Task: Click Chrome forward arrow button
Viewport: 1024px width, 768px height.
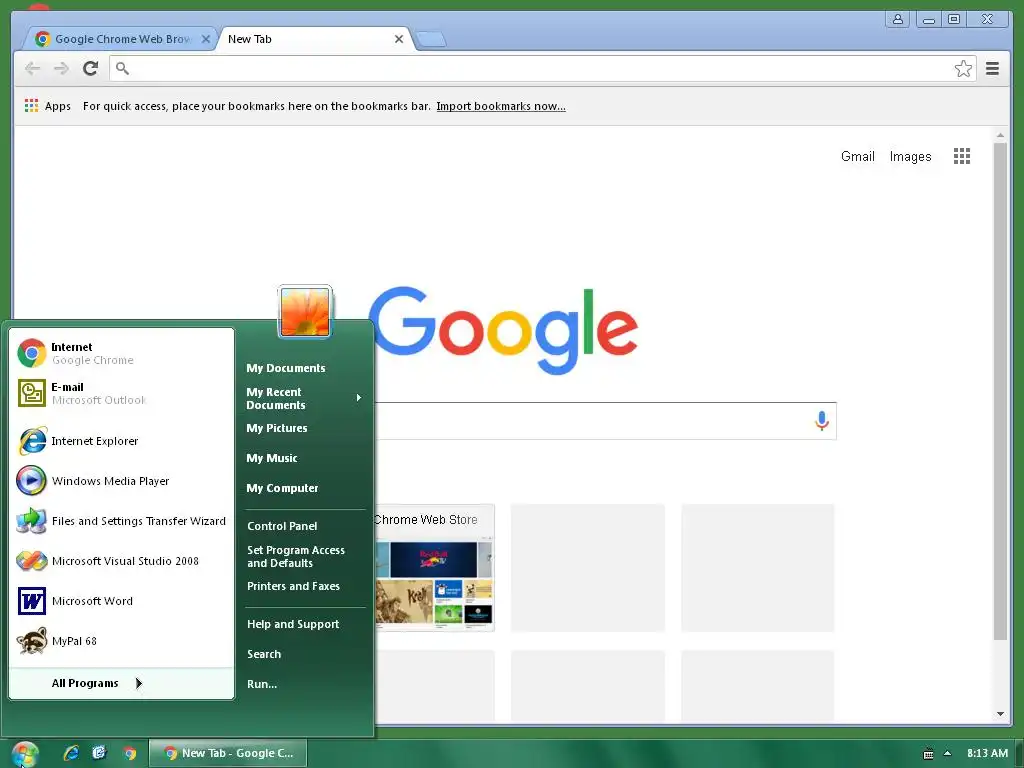Action: 61,69
